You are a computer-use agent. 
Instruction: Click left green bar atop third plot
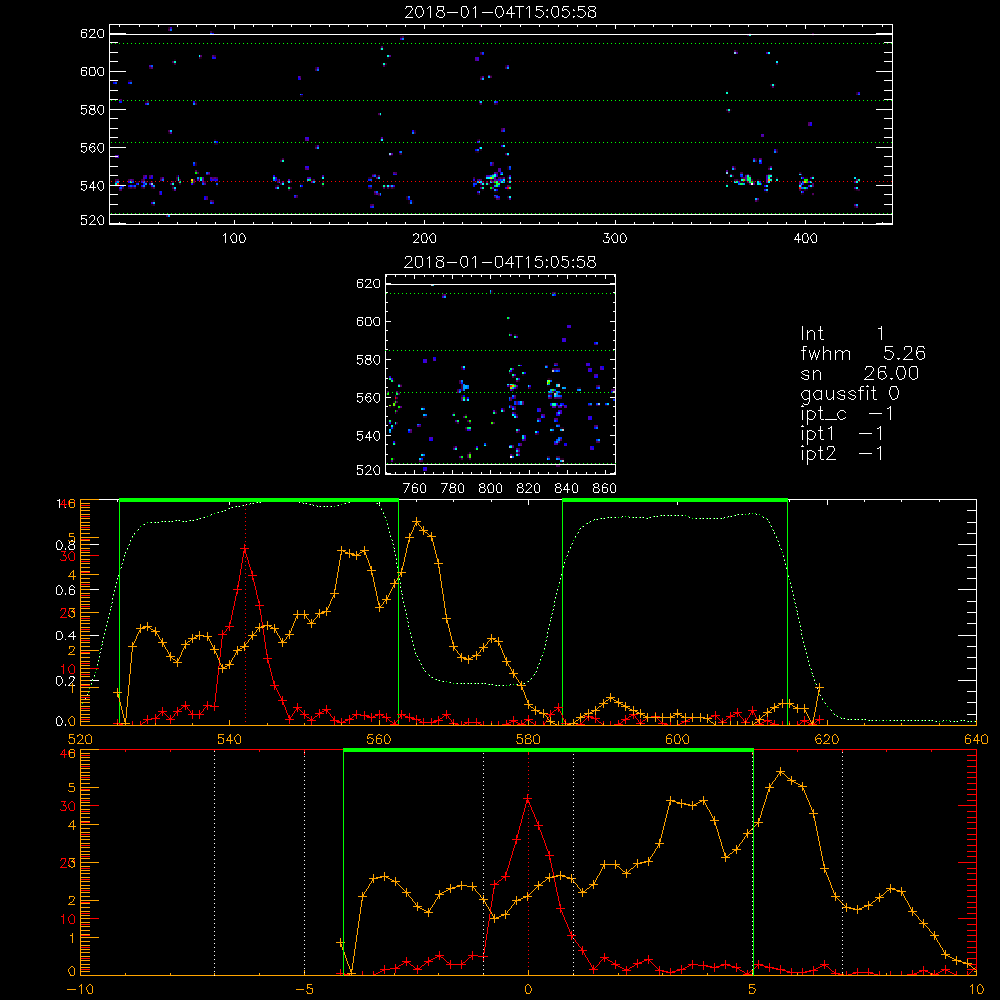point(259,501)
